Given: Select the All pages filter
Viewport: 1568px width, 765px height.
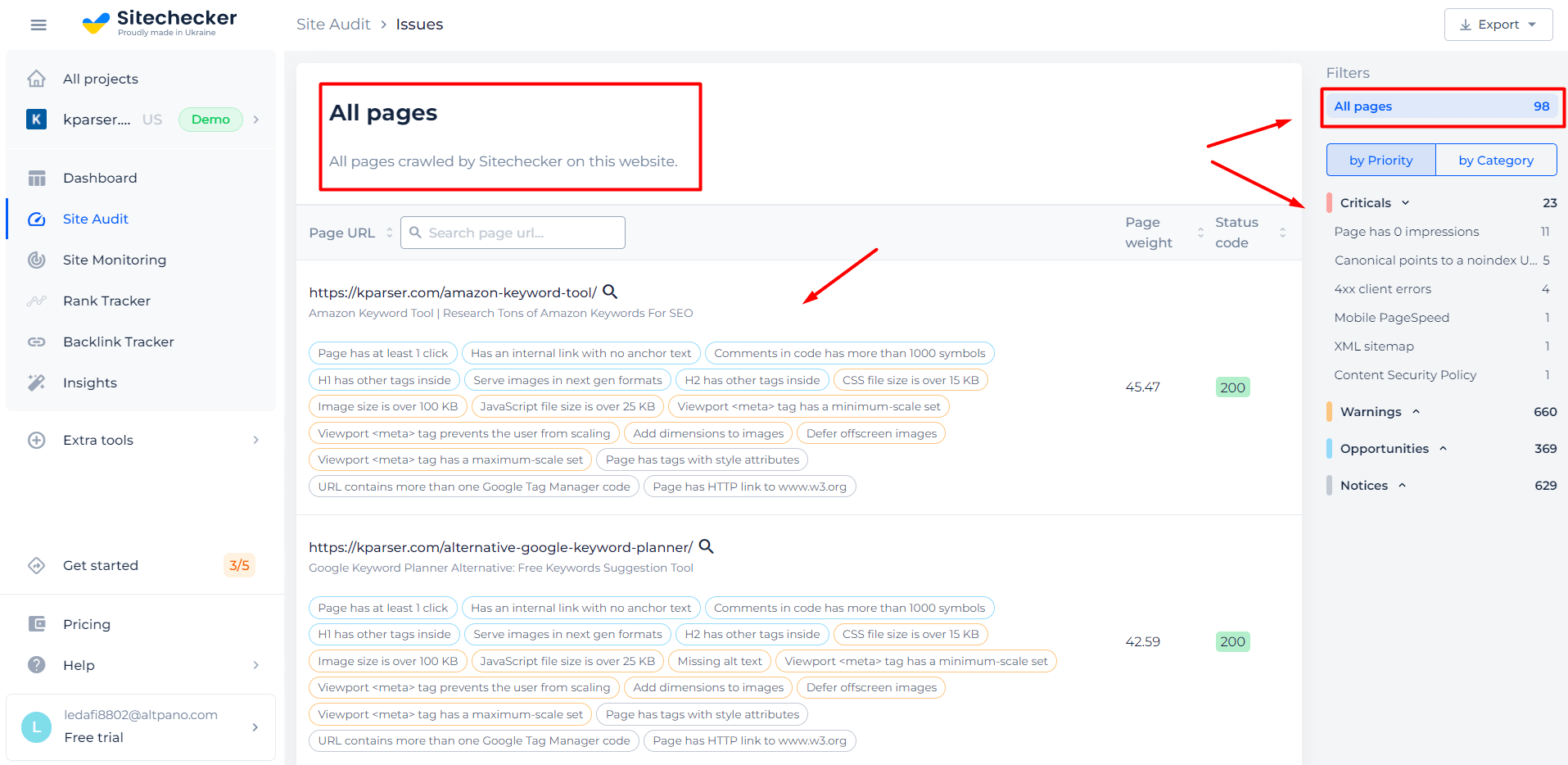Looking at the screenshot, I should pos(1442,106).
